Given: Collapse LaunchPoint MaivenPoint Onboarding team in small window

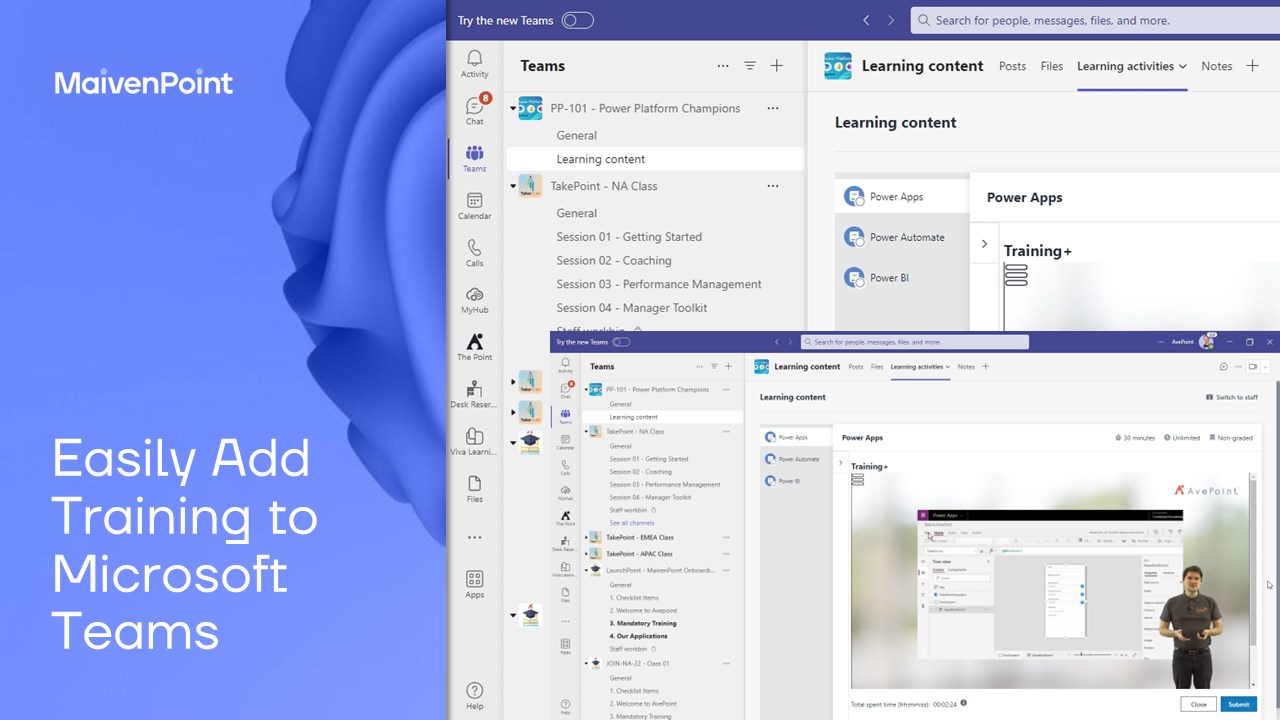Looking at the screenshot, I should (x=587, y=570).
